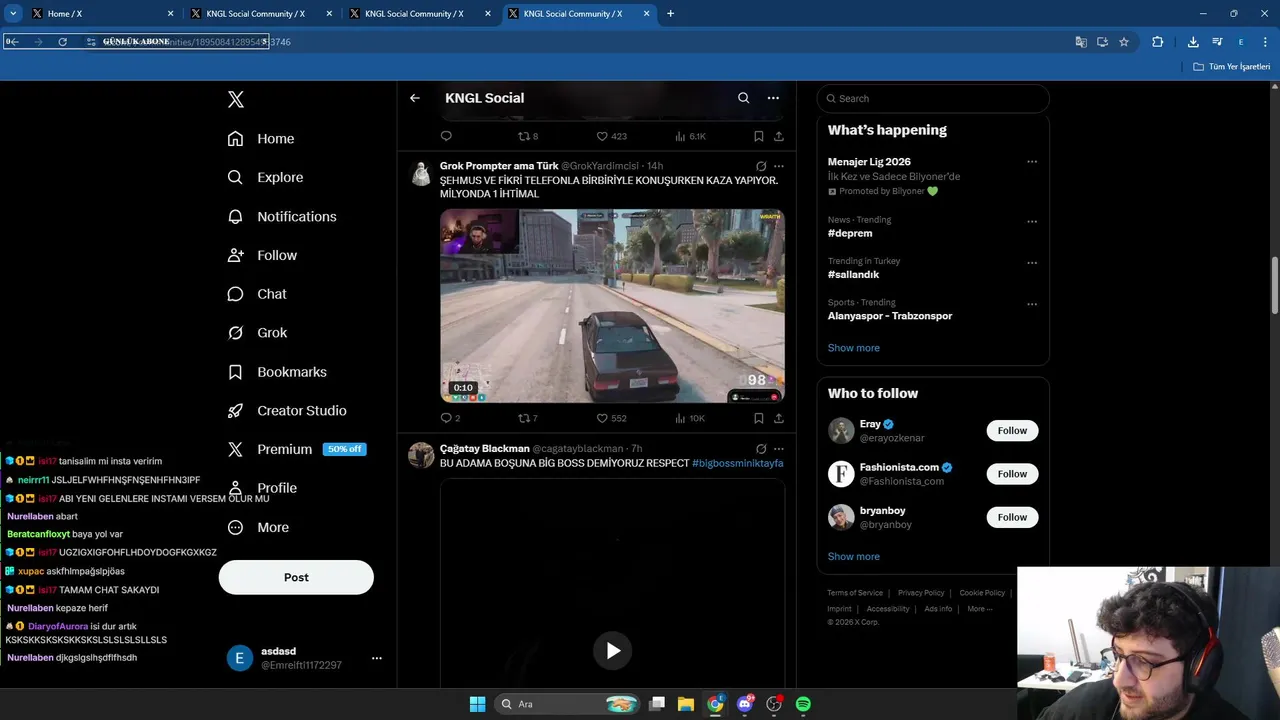The height and width of the screenshot is (720, 1280).
Task: Reload the page
Action: (62, 42)
